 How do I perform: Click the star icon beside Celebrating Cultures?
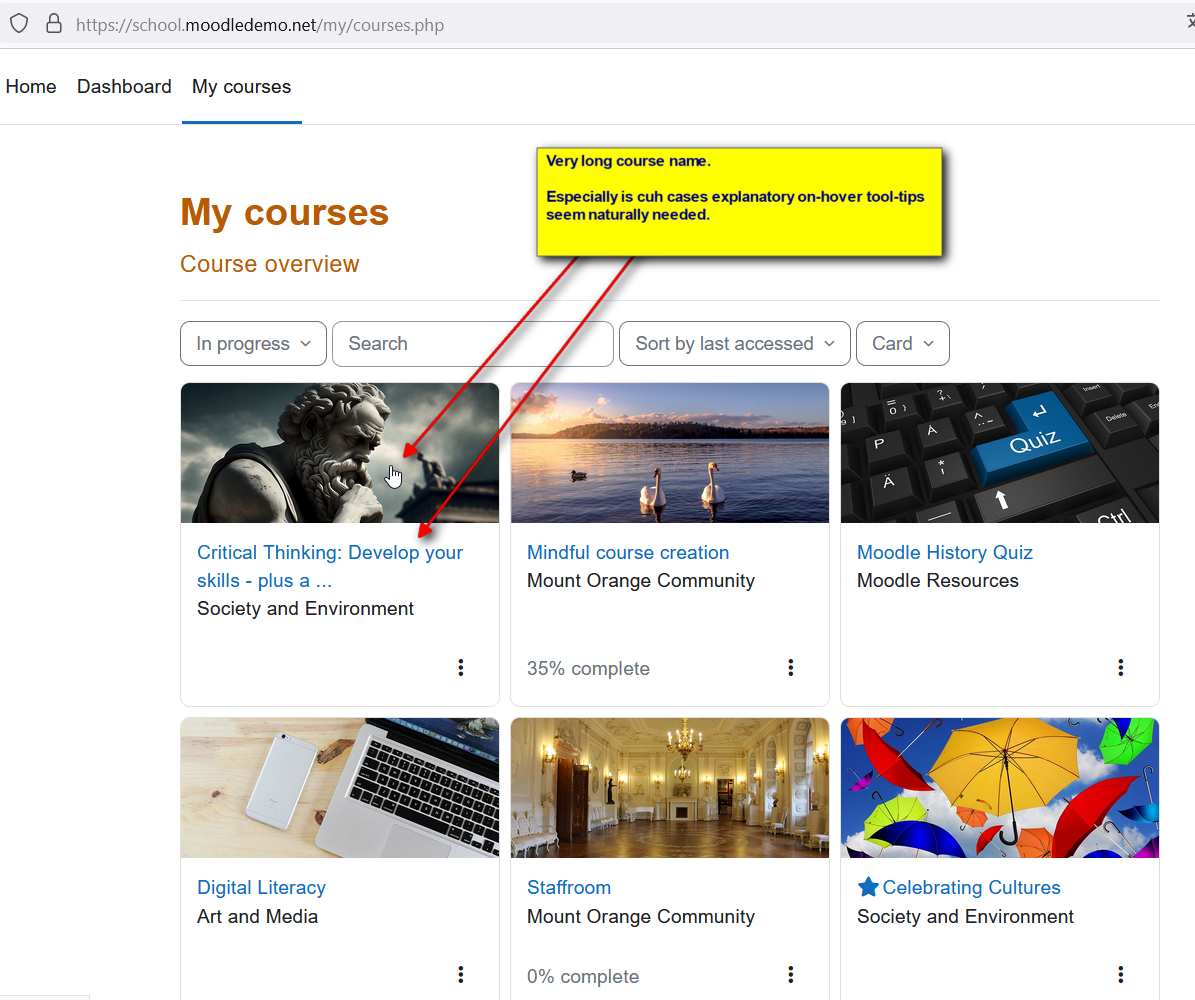click(868, 886)
